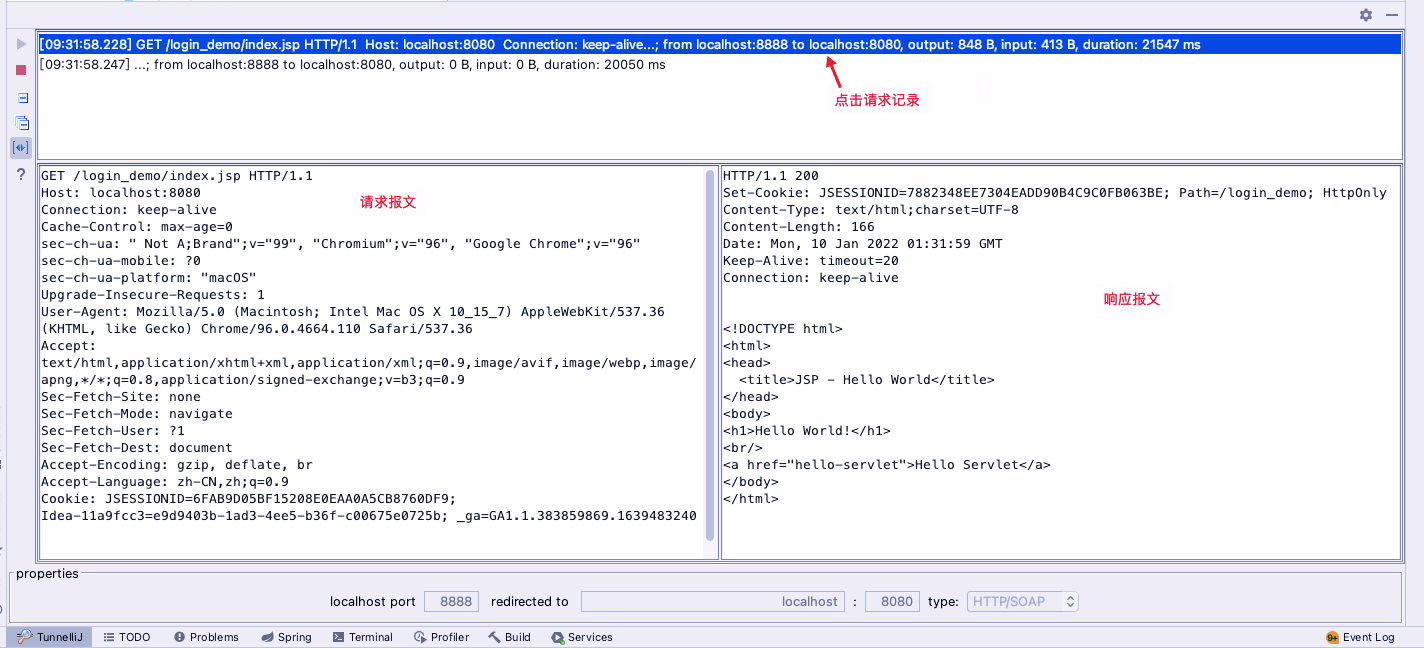
Task: Click the request pane vertical scrollbar
Action: [710, 355]
